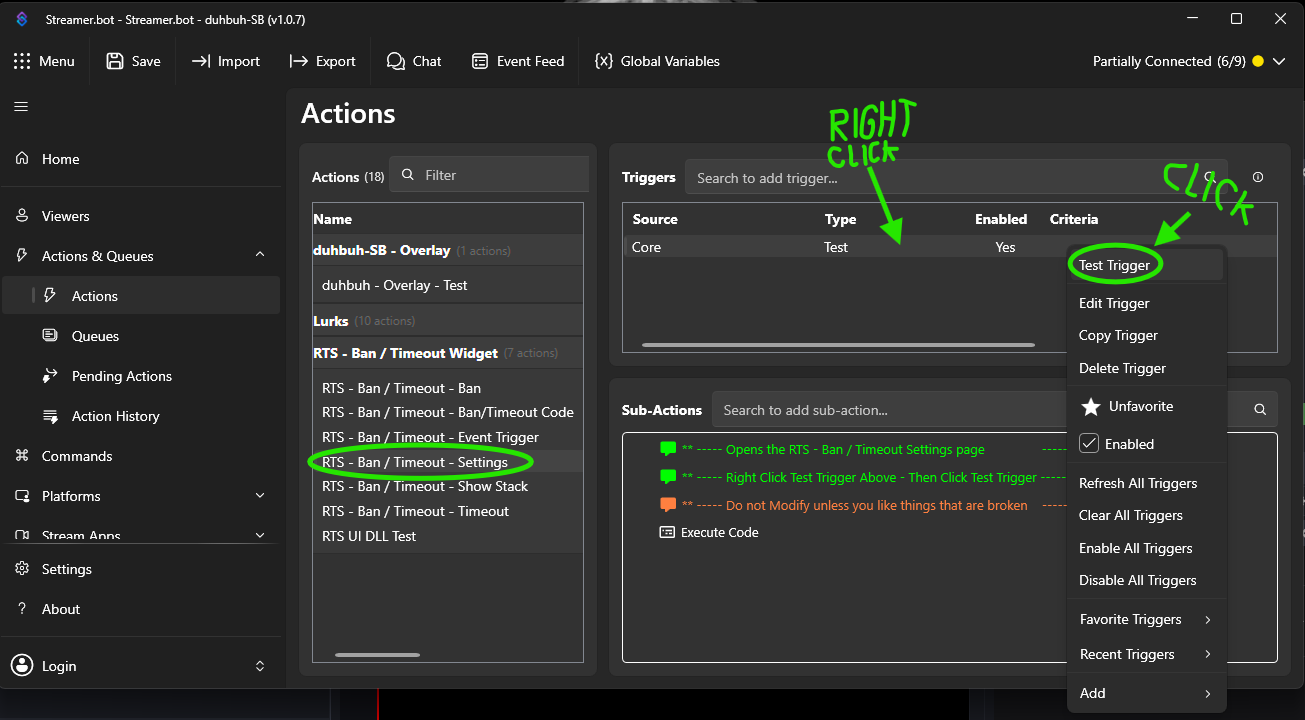This screenshot has width=1305, height=720.
Task: Click the Save disk icon
Action: pos(115,61)
